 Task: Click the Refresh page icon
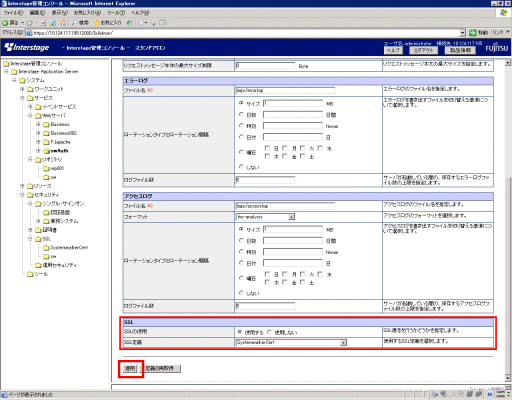pos(53,23)
